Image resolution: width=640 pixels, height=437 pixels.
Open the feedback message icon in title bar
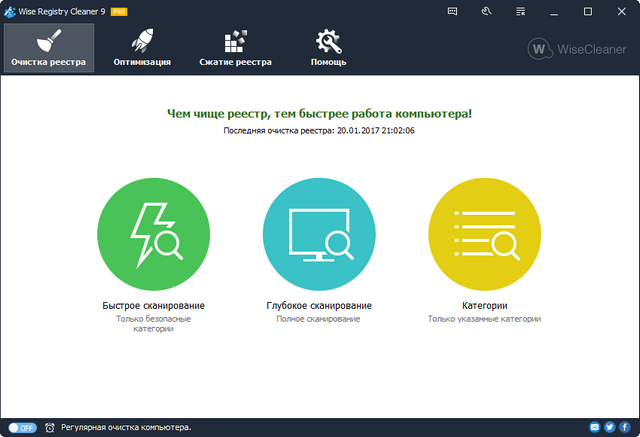pos(452,11)
